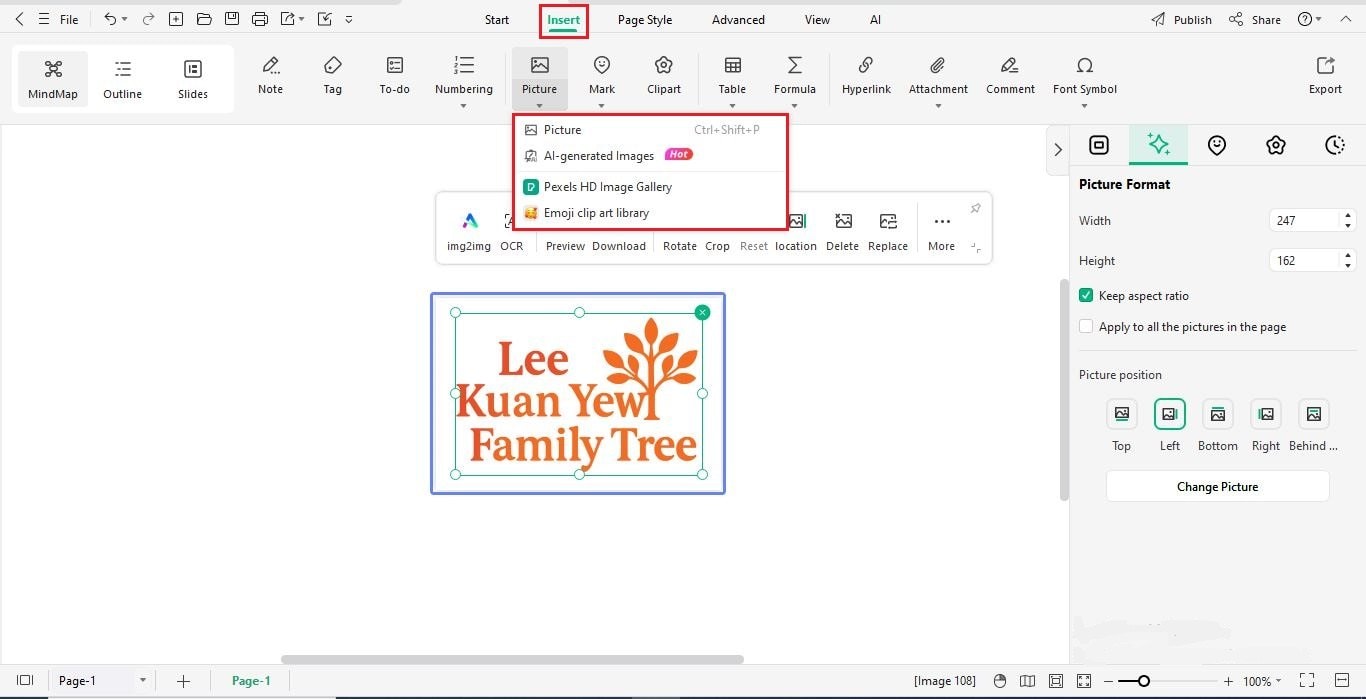The image size is (1366, 699).
Task: Switch to the Start tab
Action: (497, 20)
